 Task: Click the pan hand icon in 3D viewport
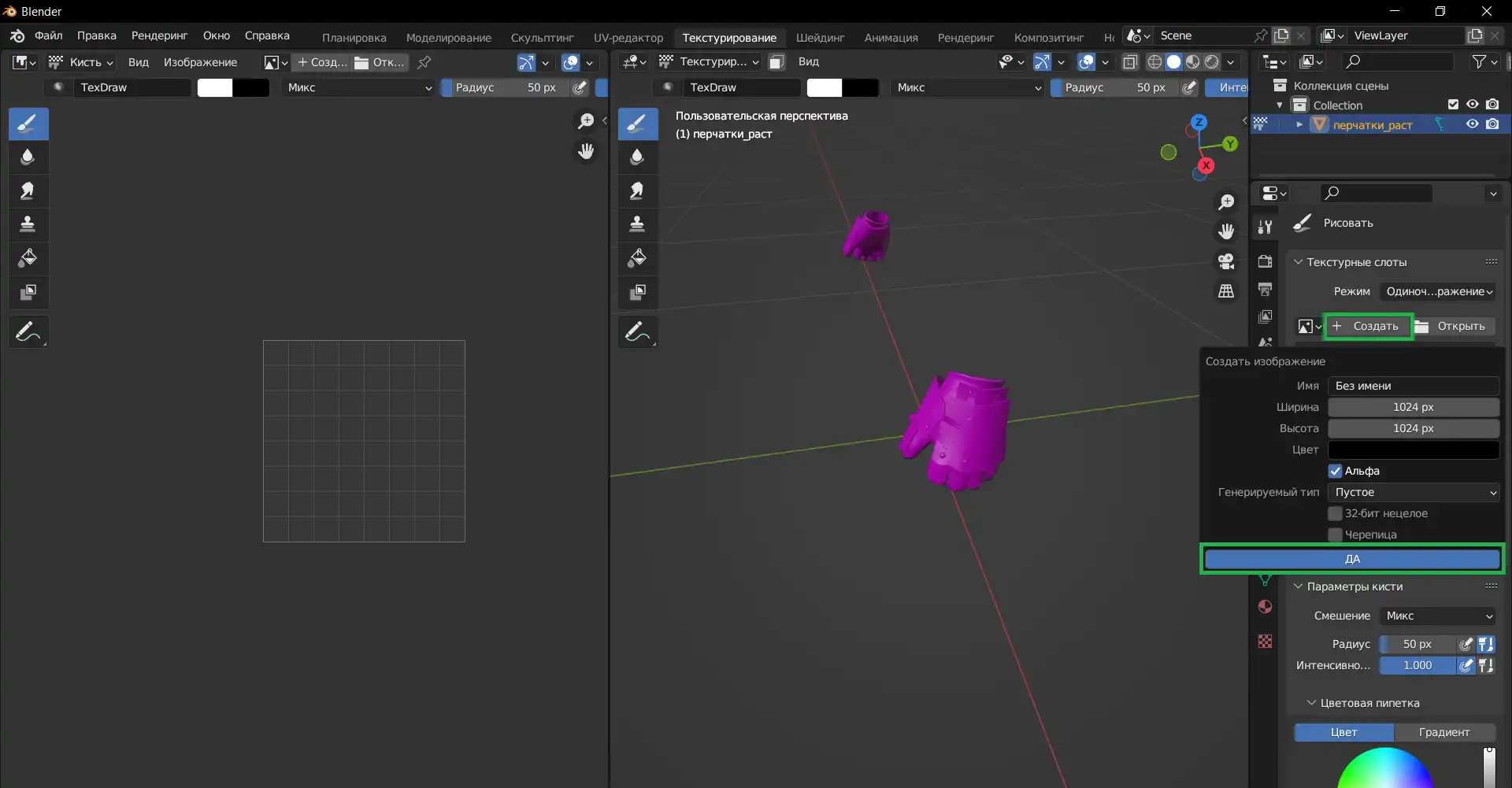coord(1226,231)
